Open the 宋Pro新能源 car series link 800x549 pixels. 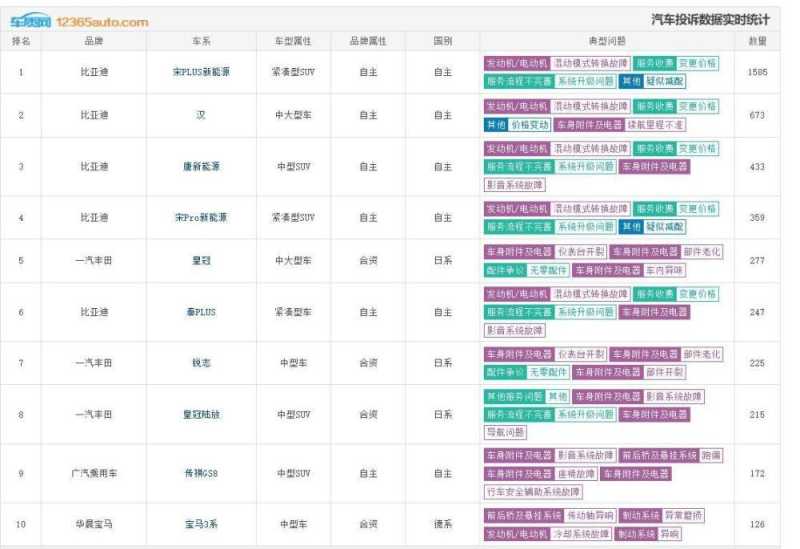point(201,217)
